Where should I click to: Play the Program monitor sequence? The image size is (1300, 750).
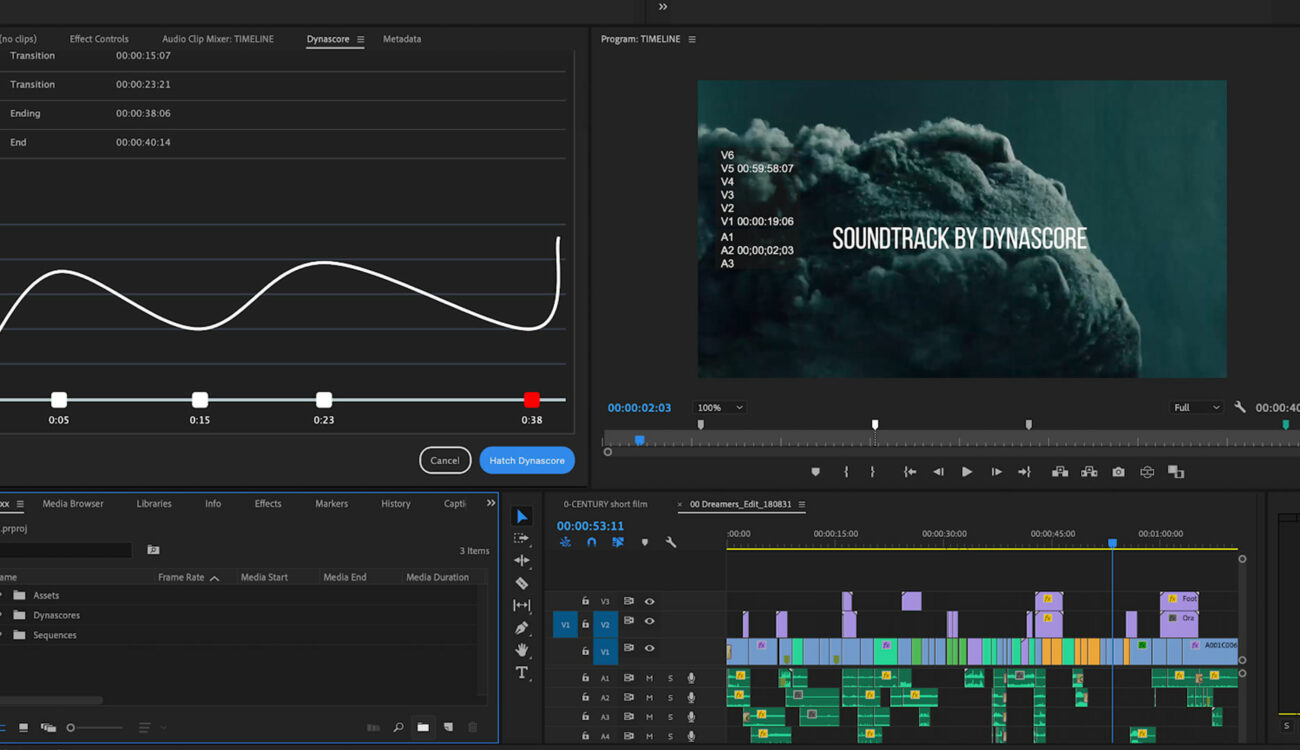tap(967, 472)
